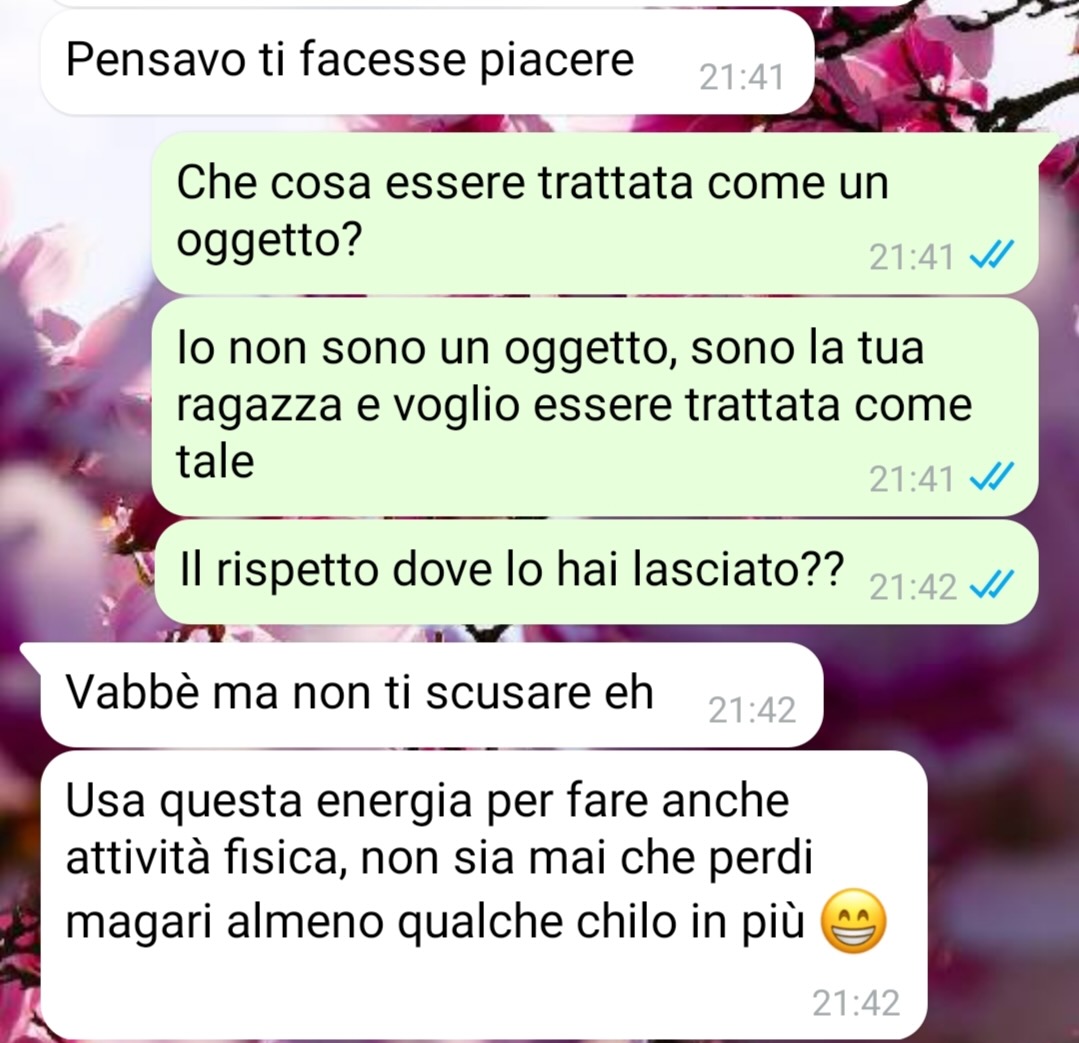Select 'Usa questa energia' message bubble
Viewport: 1079px width, 1043px height.
point(484,896)
